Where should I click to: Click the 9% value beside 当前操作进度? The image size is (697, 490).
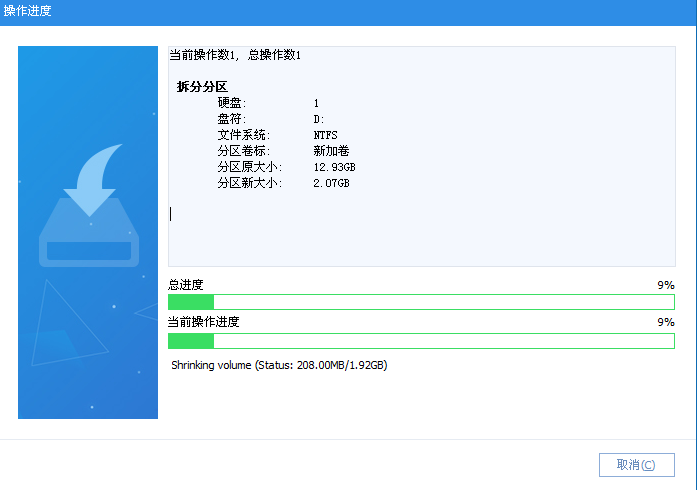[x=666, y=322]
